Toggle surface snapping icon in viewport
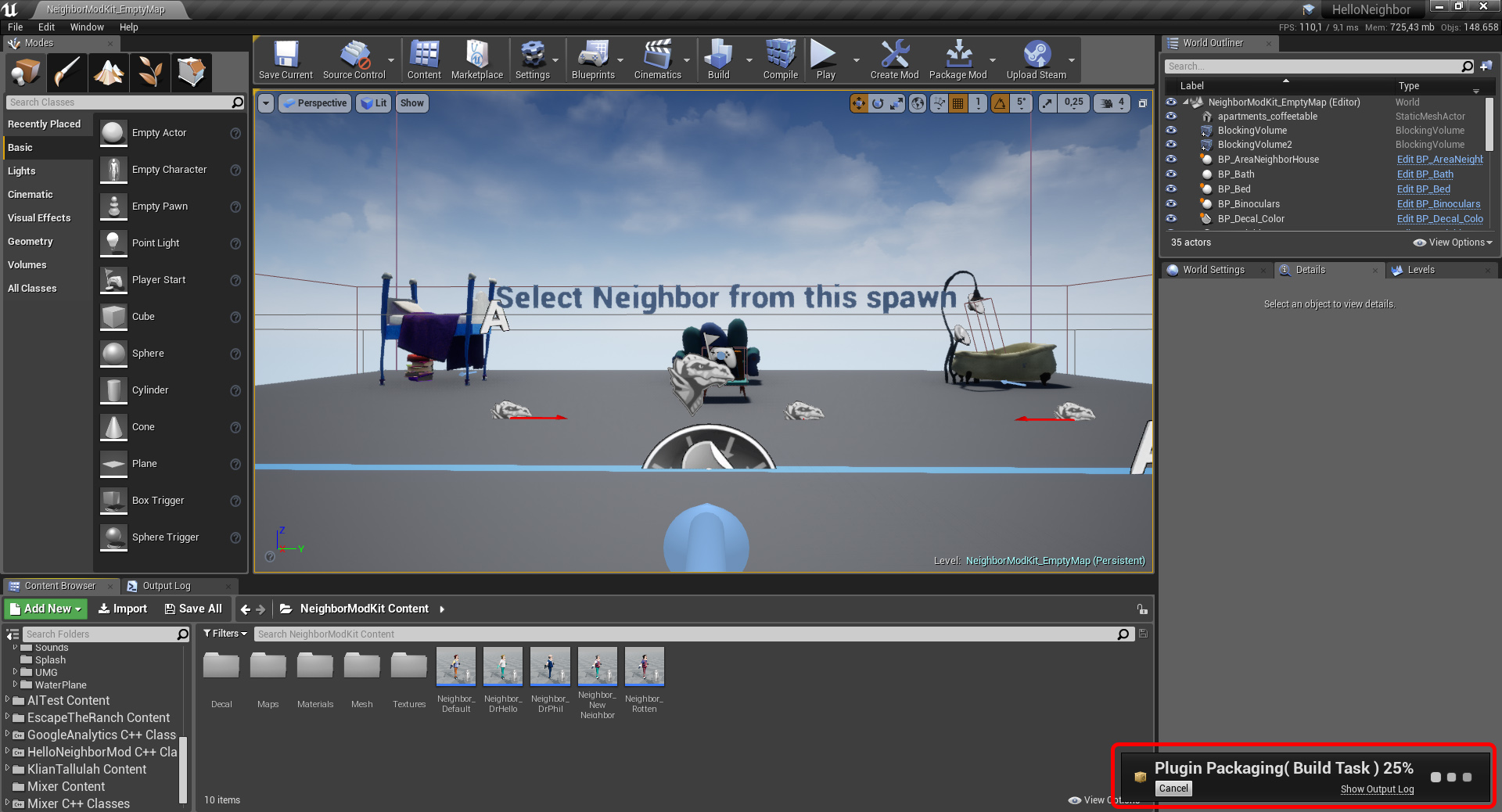The image size is (1502, 812). pyautogui.click(x=939, y=103)
